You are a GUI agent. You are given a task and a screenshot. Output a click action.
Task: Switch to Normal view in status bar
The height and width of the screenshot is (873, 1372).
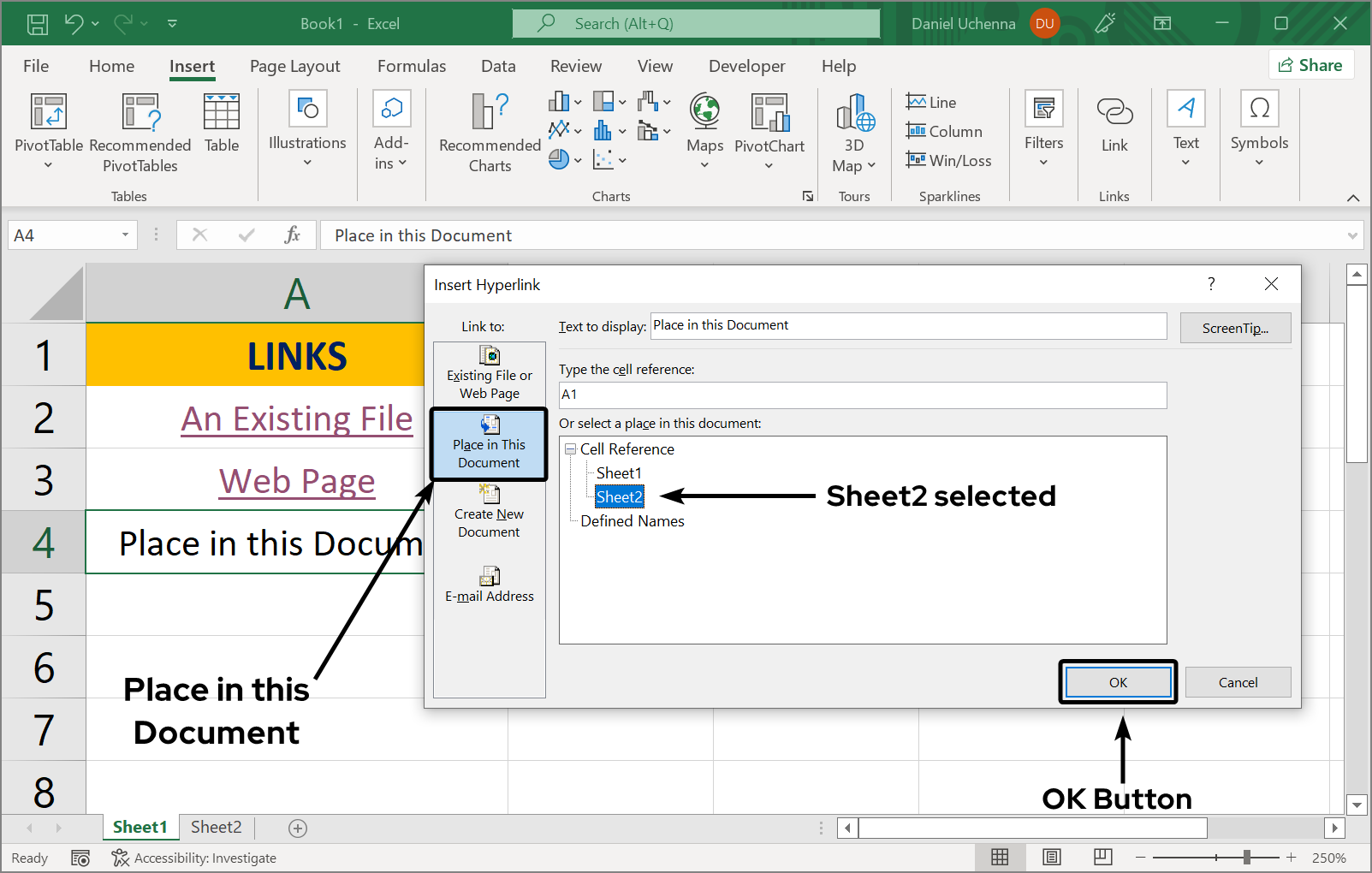coord(1000,857)
